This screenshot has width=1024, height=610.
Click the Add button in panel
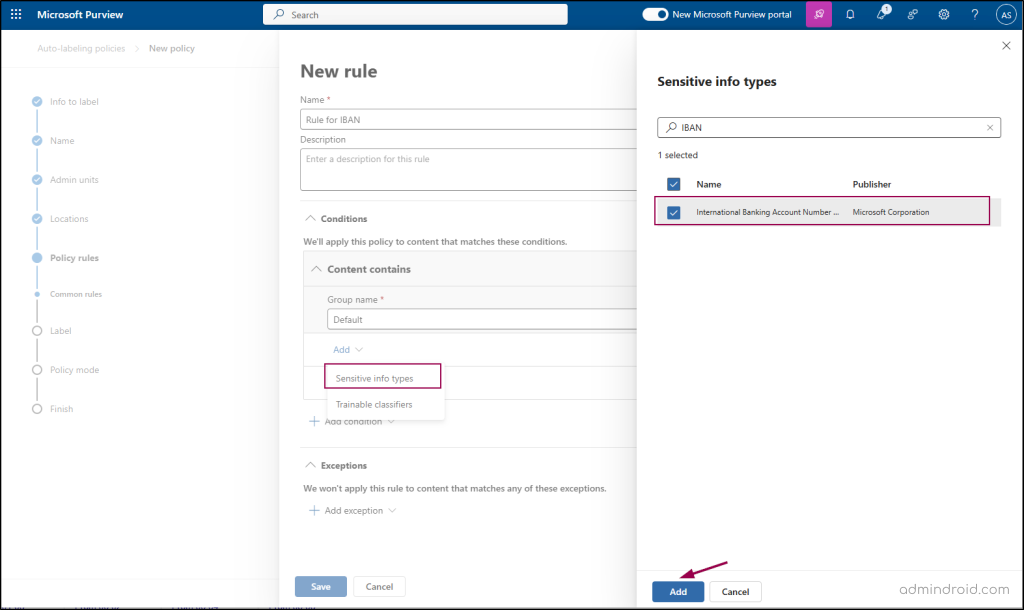(678, 592)
